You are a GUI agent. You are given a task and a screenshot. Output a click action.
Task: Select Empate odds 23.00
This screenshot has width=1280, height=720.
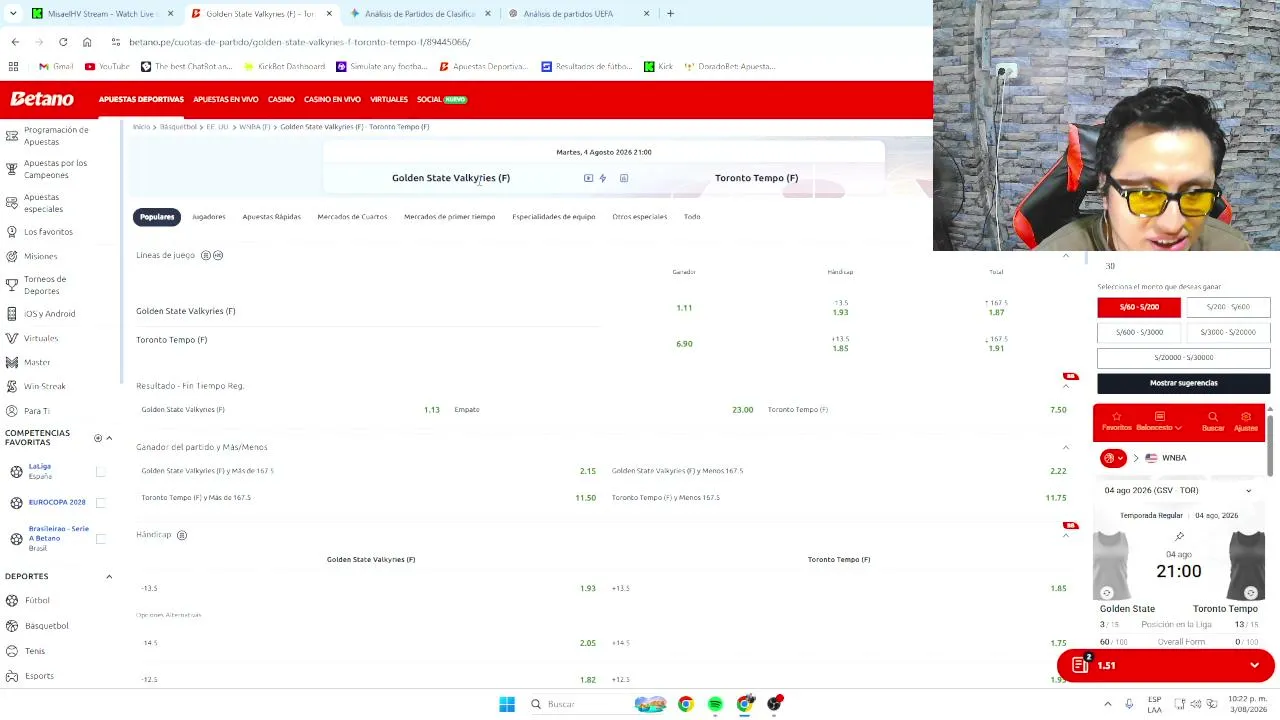742,409
